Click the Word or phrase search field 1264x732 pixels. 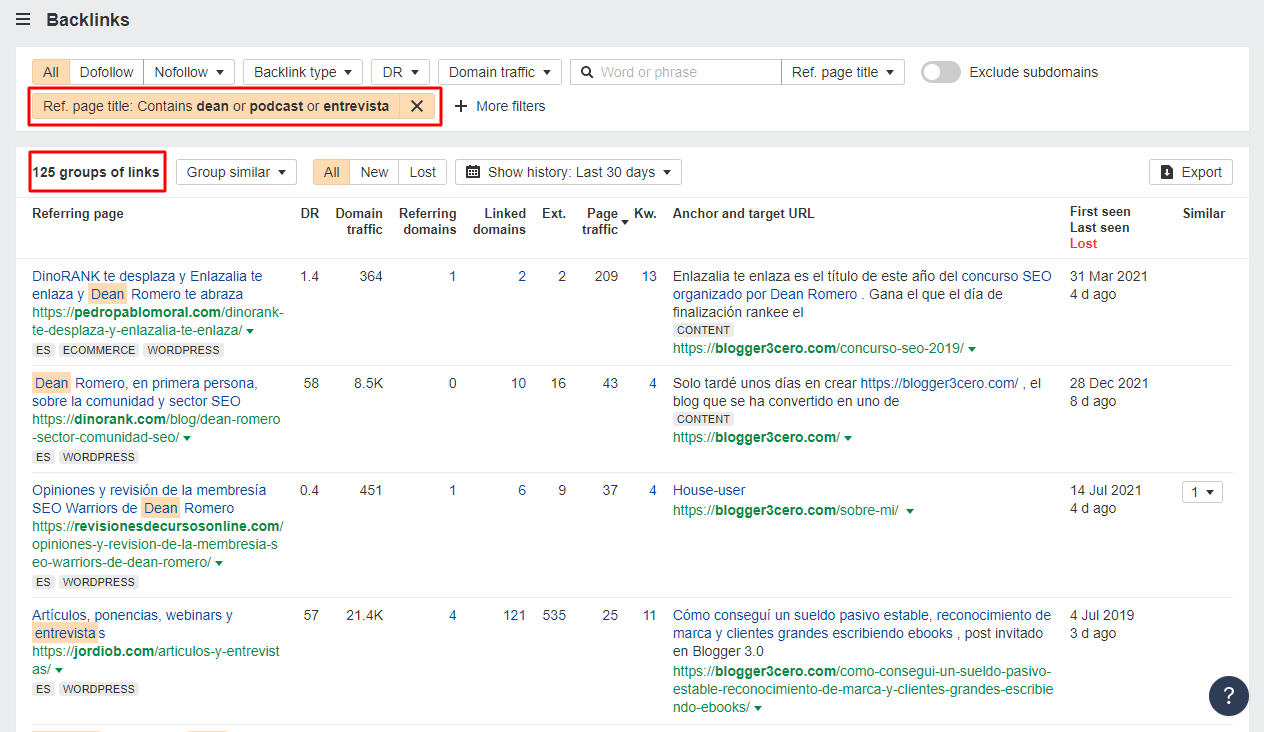(x=685, y=72)
